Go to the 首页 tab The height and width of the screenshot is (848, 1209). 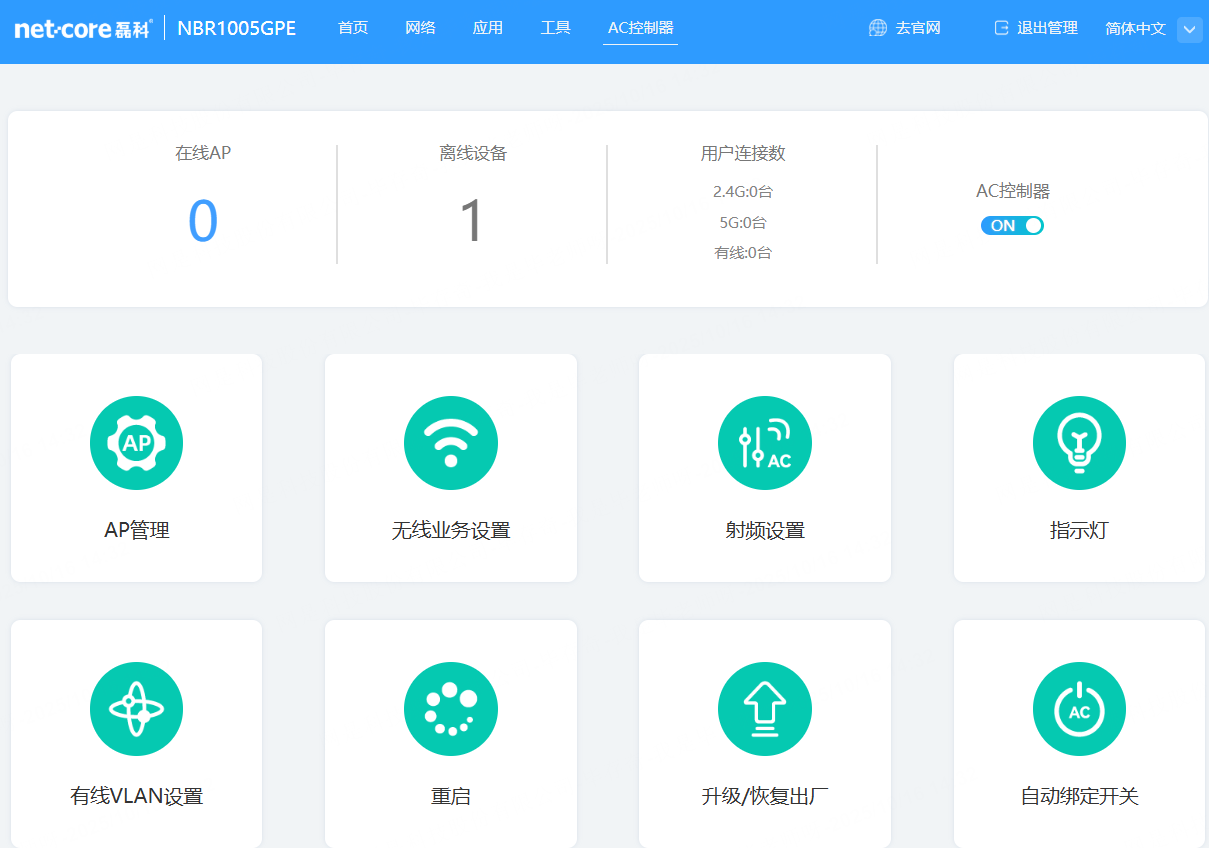pyautogui.click(x=353, y=28)
